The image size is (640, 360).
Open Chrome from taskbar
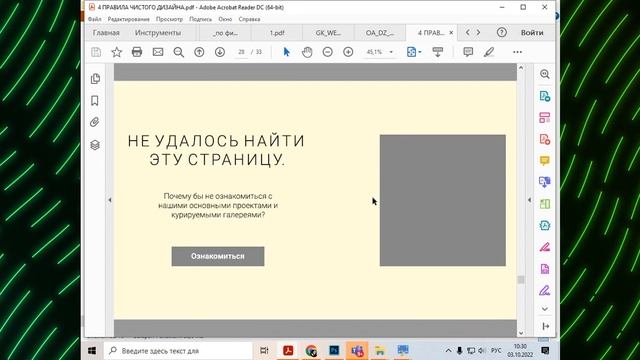[311, 351]
